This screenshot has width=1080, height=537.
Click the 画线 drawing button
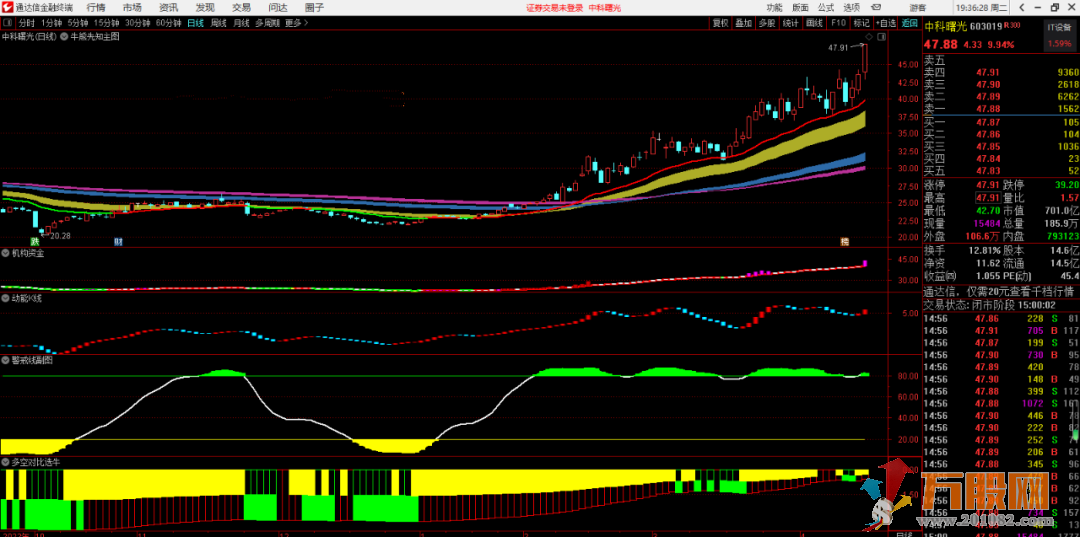pyautogui.click(x=814, y=23)
